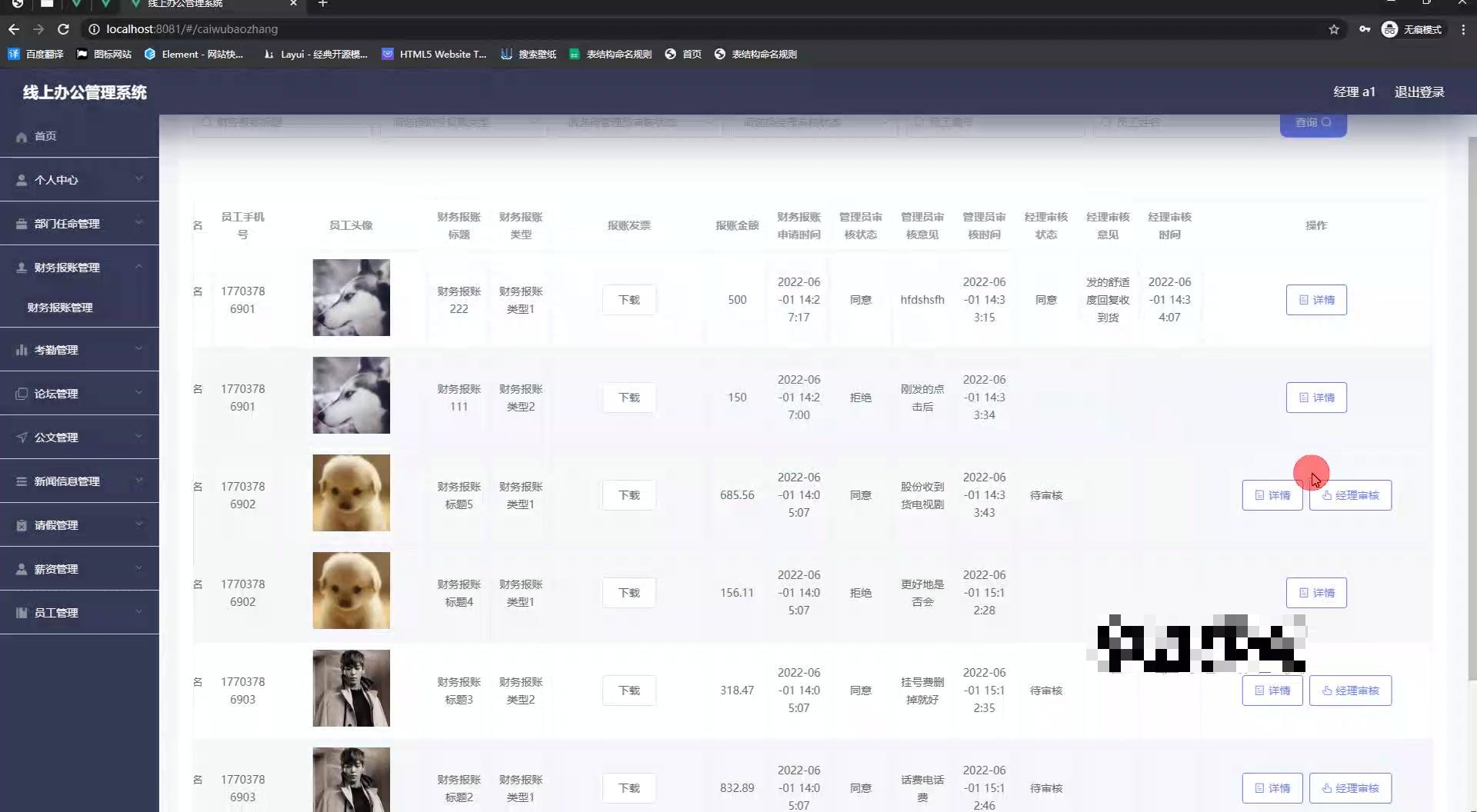1477x812 pixels.
Task: Download invoice for 财务报账222 row
Action: [x=629, y=300]
